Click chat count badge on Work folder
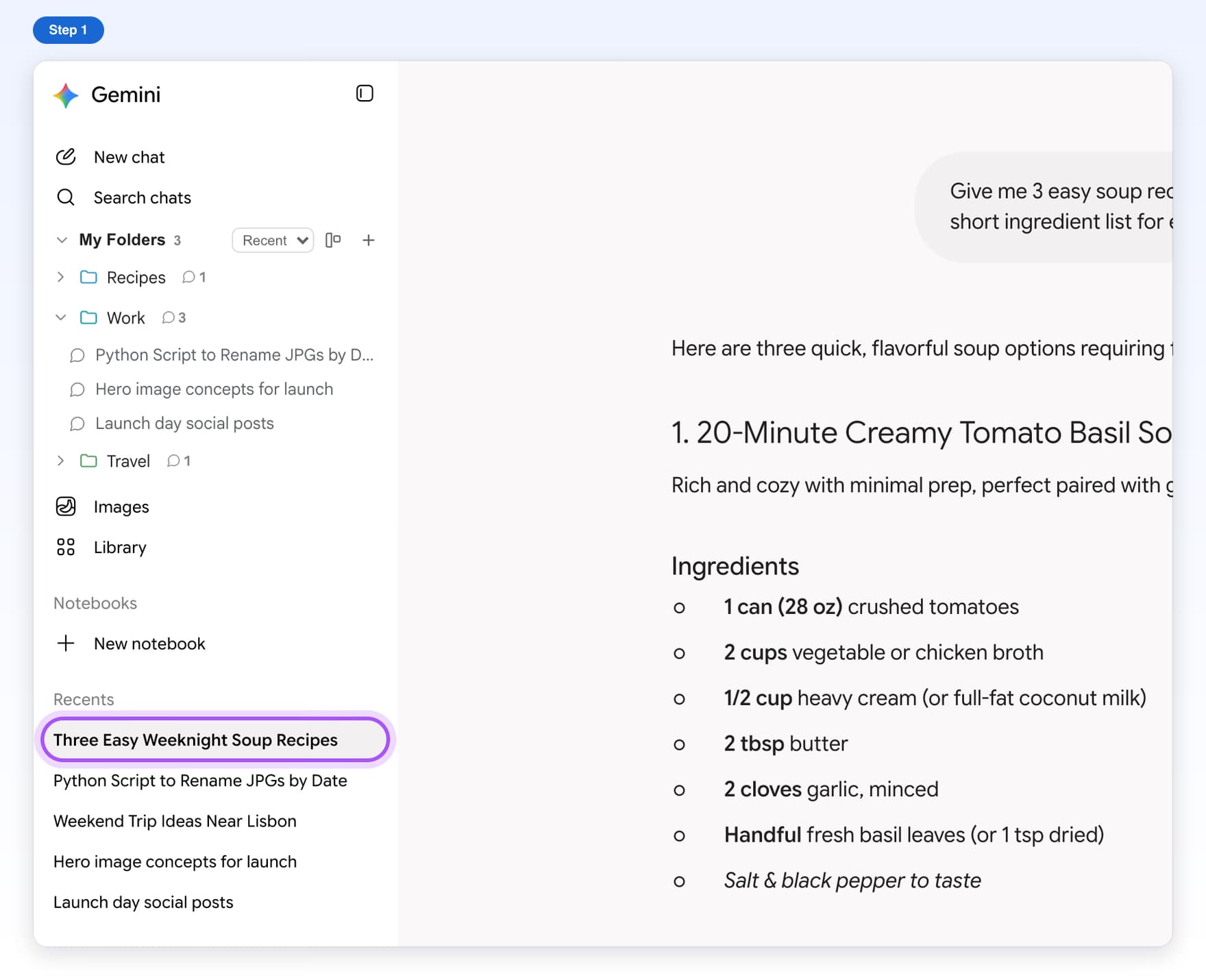Screen dimensions: 1206x980 (174, 317)
